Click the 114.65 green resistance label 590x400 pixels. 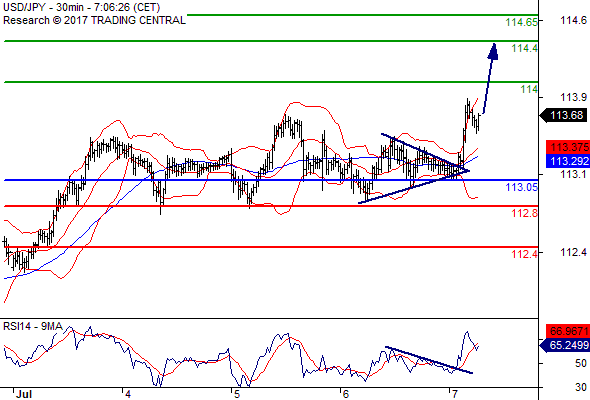coord(522,22)
